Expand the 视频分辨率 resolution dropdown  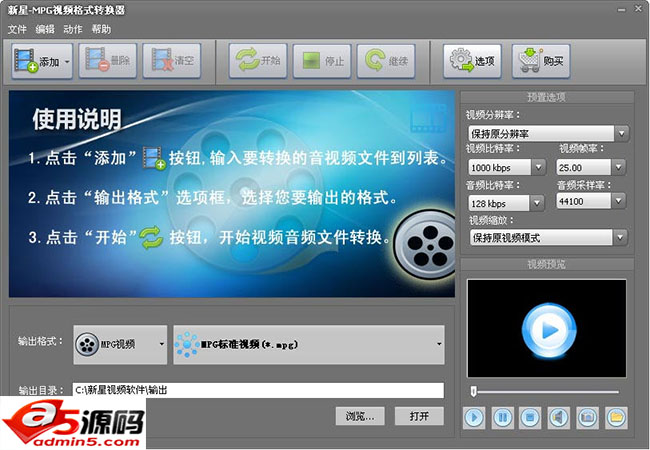click(621, 134)
